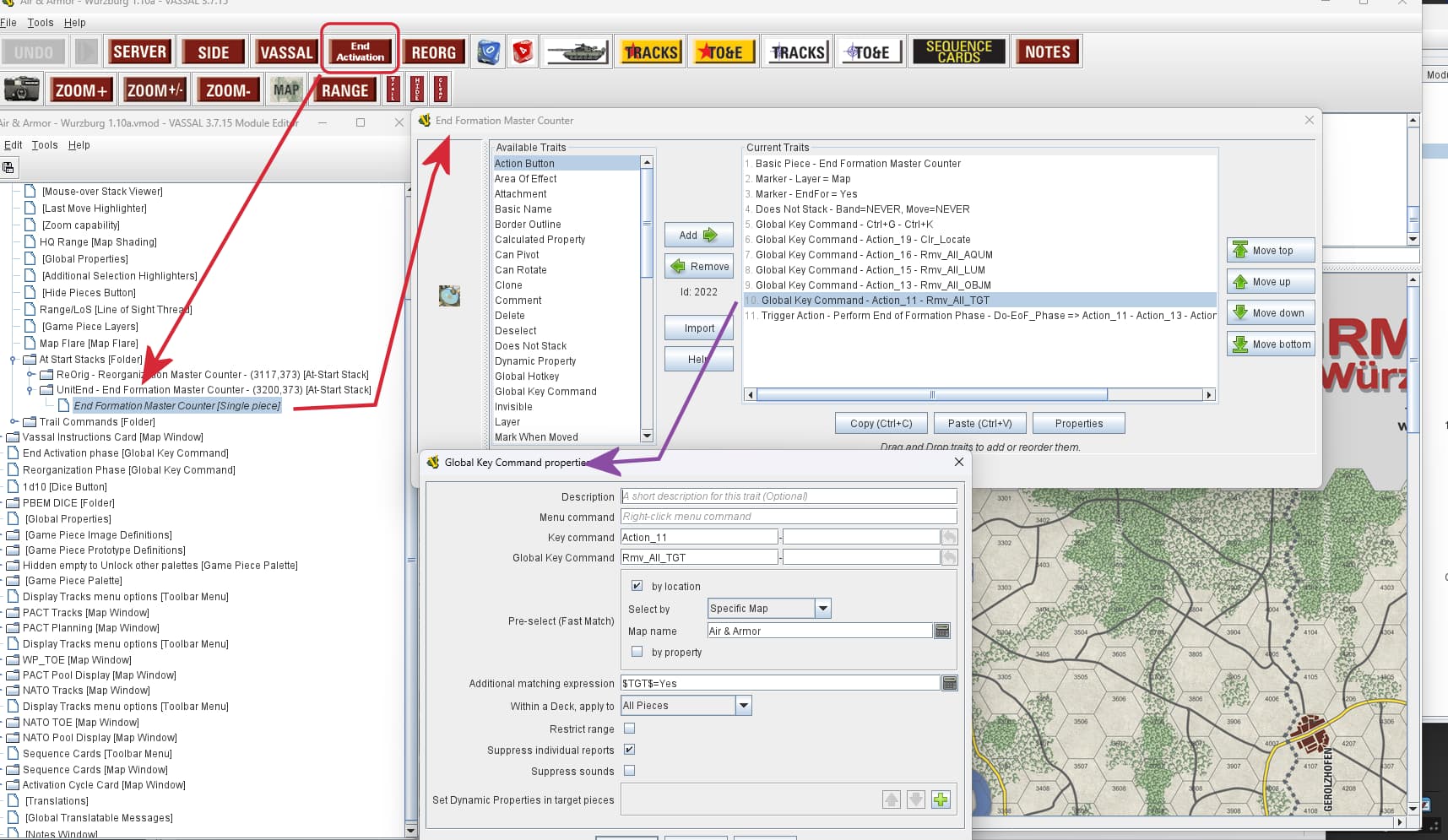Screen dimensions: 1448x840
Task: Click the SERVER toolbar button
Action: (x=139, y=51)
